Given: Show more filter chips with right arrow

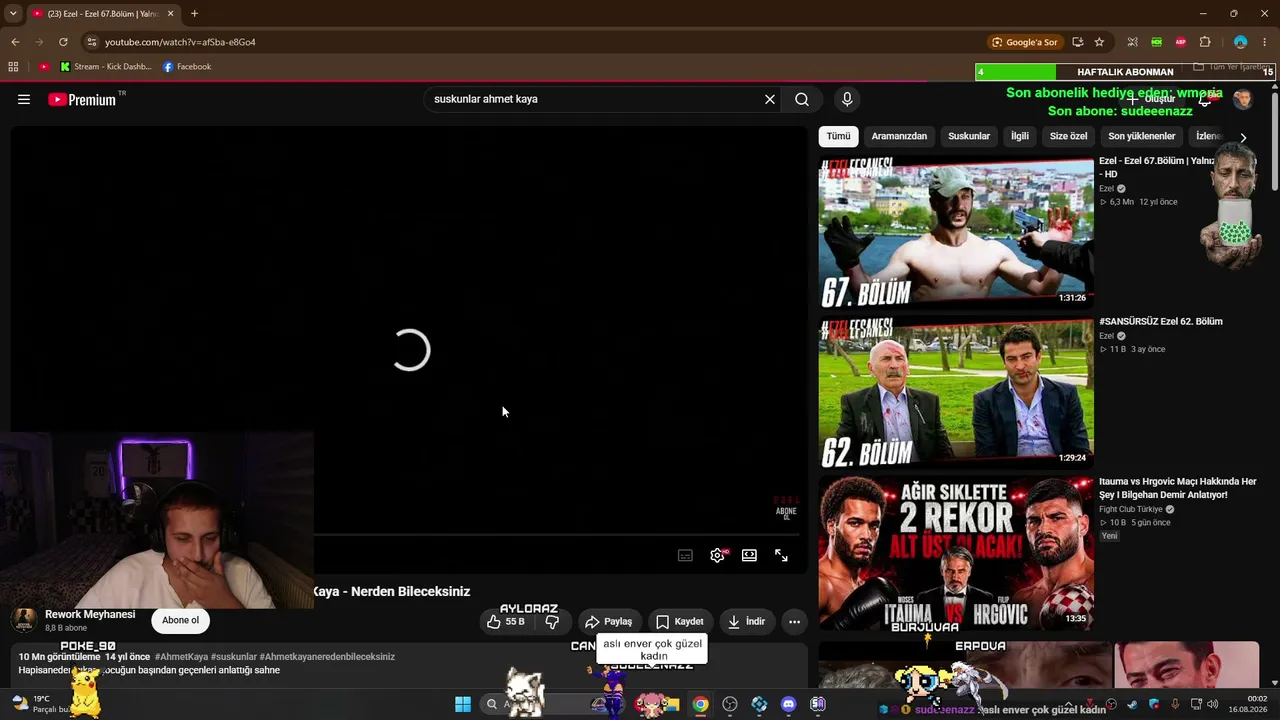Looking at the screenshot, I should pyautogui.click(x=1243, y=137).
